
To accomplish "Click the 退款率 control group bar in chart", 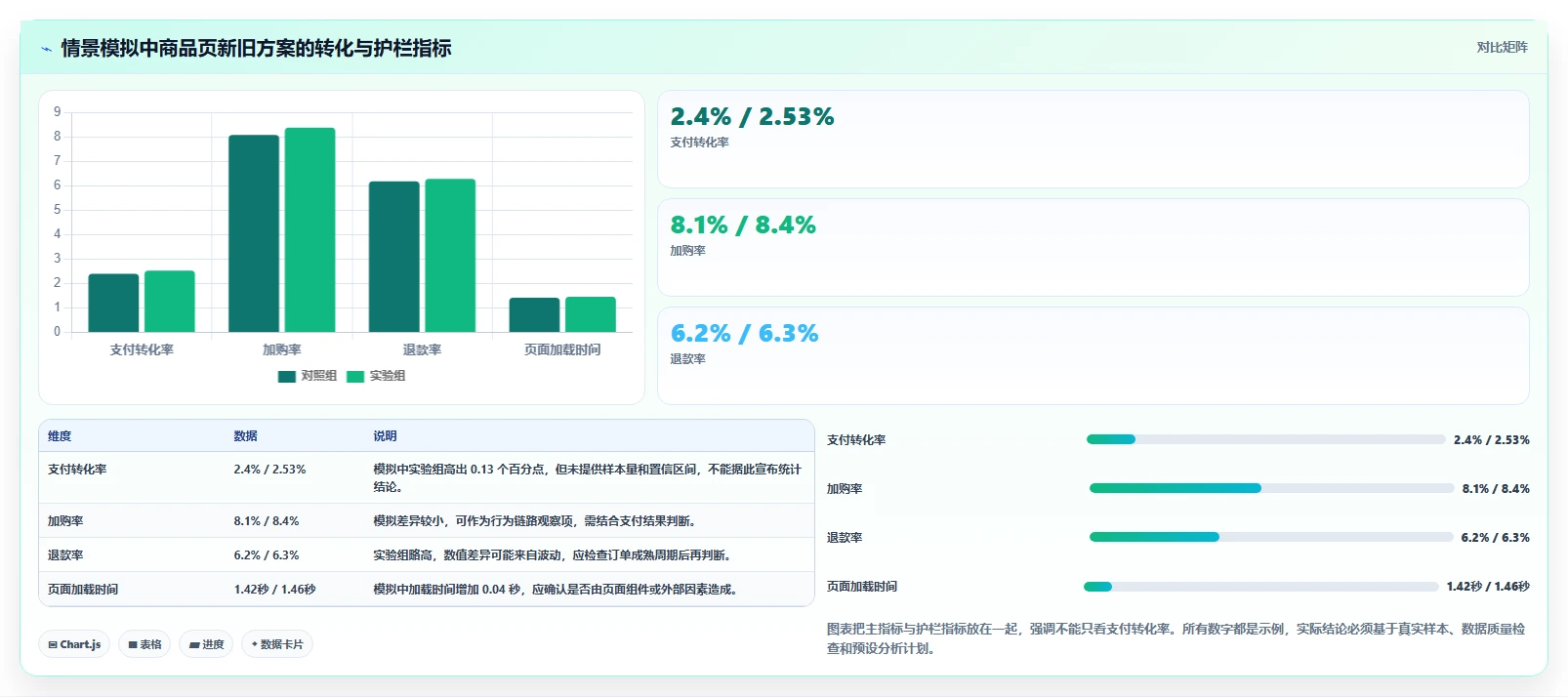I will coord(394,257).
